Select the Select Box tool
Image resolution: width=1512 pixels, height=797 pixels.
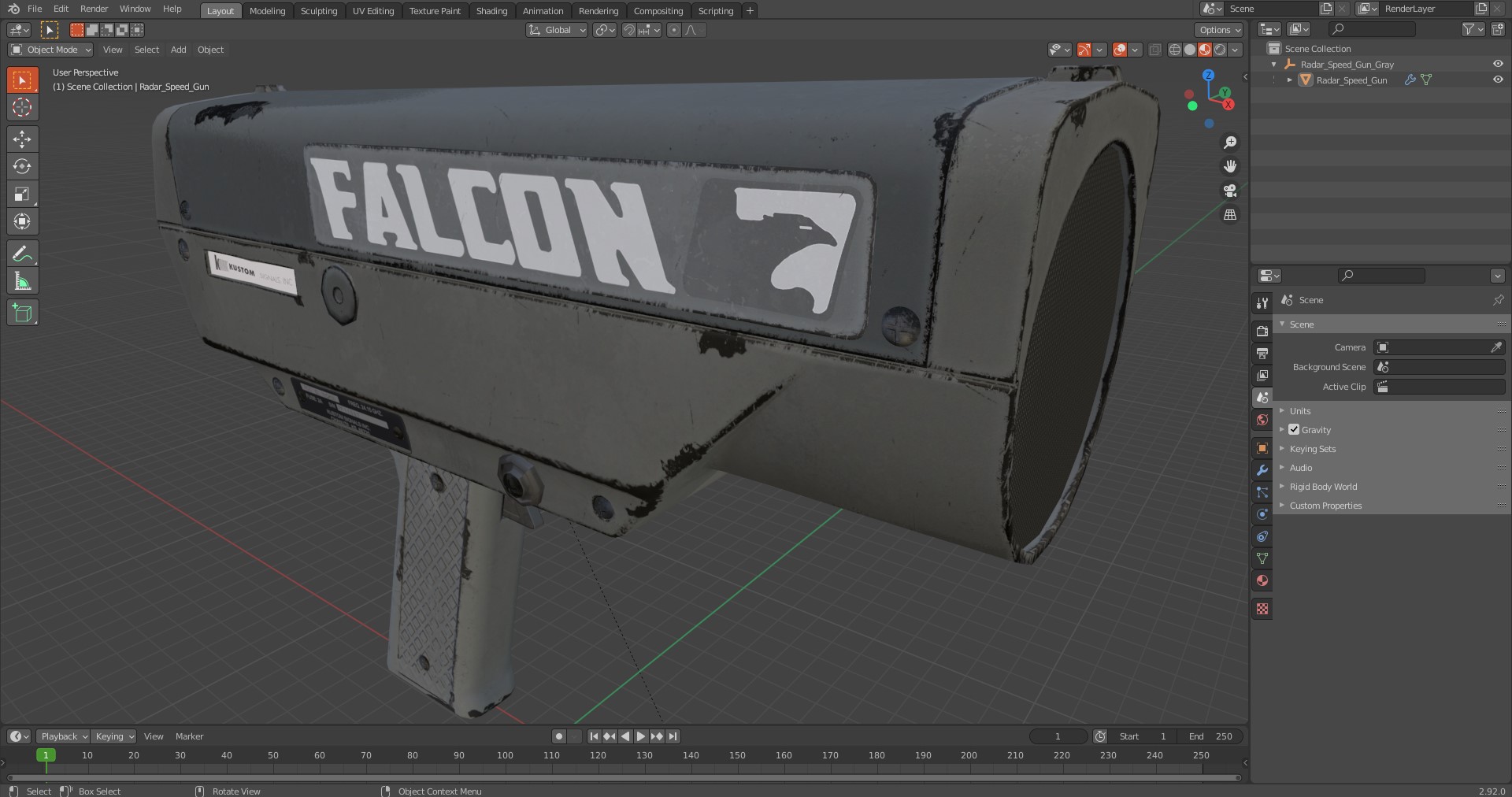[22, 80]
